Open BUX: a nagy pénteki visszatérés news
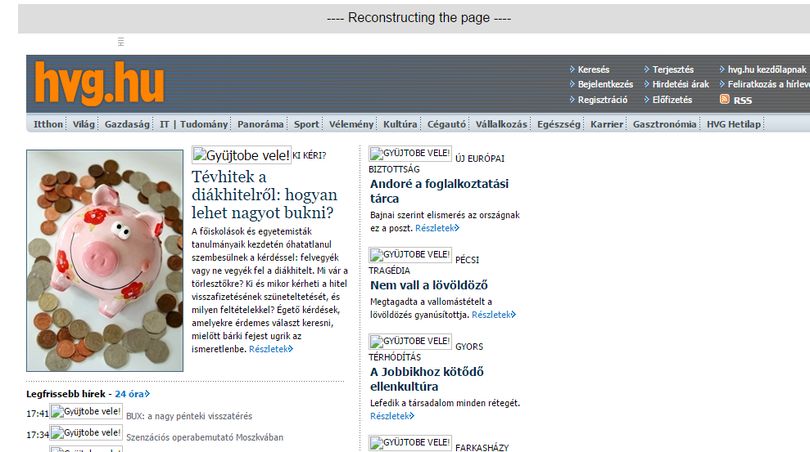The image size is (810, 452). click(189, 416)
